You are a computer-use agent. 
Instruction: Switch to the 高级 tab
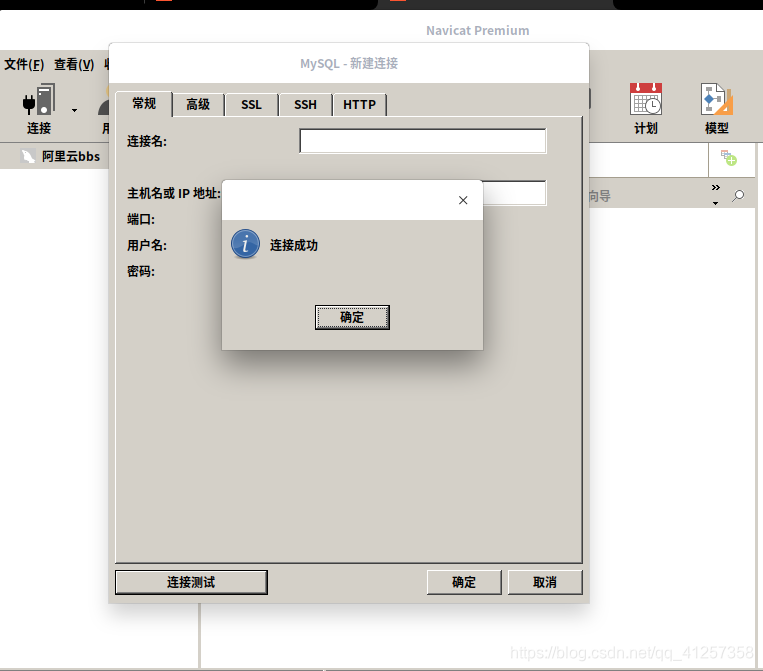click(198, 105)
